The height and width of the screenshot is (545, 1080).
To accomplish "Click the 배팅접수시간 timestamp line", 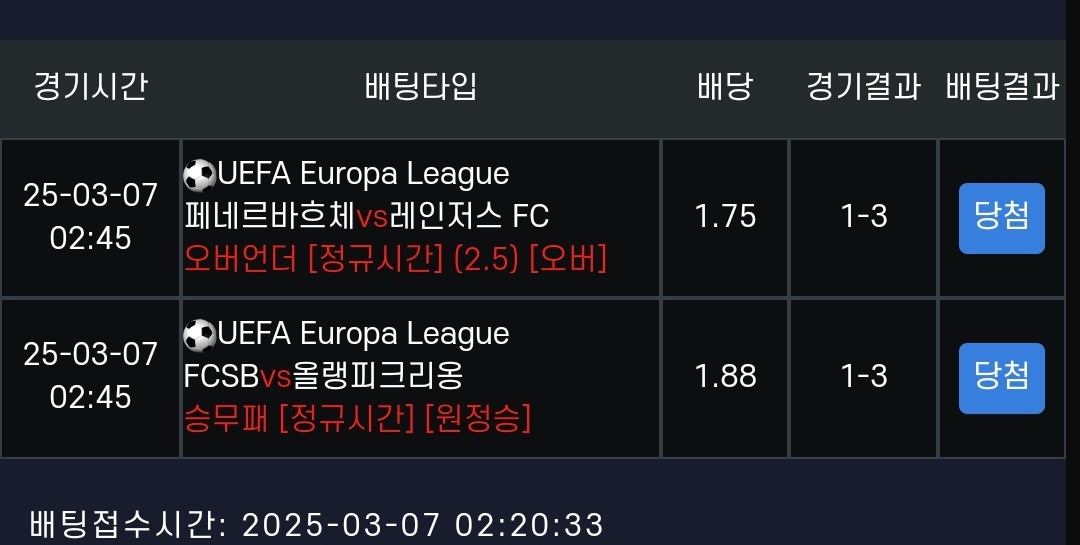I will click(317, 524).
